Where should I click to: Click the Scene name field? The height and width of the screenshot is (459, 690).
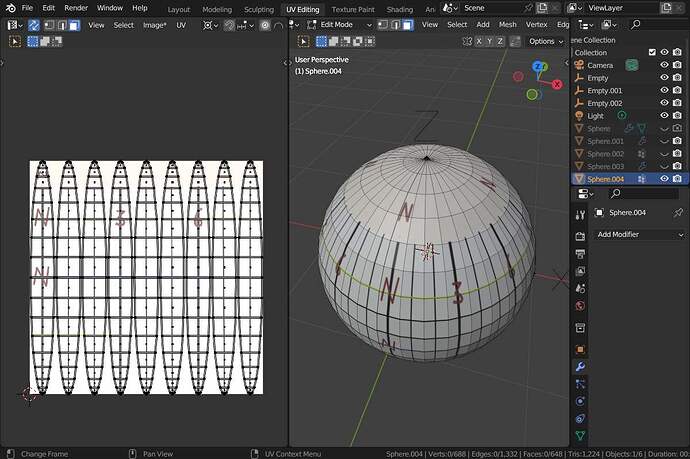(x=492, y=8)
